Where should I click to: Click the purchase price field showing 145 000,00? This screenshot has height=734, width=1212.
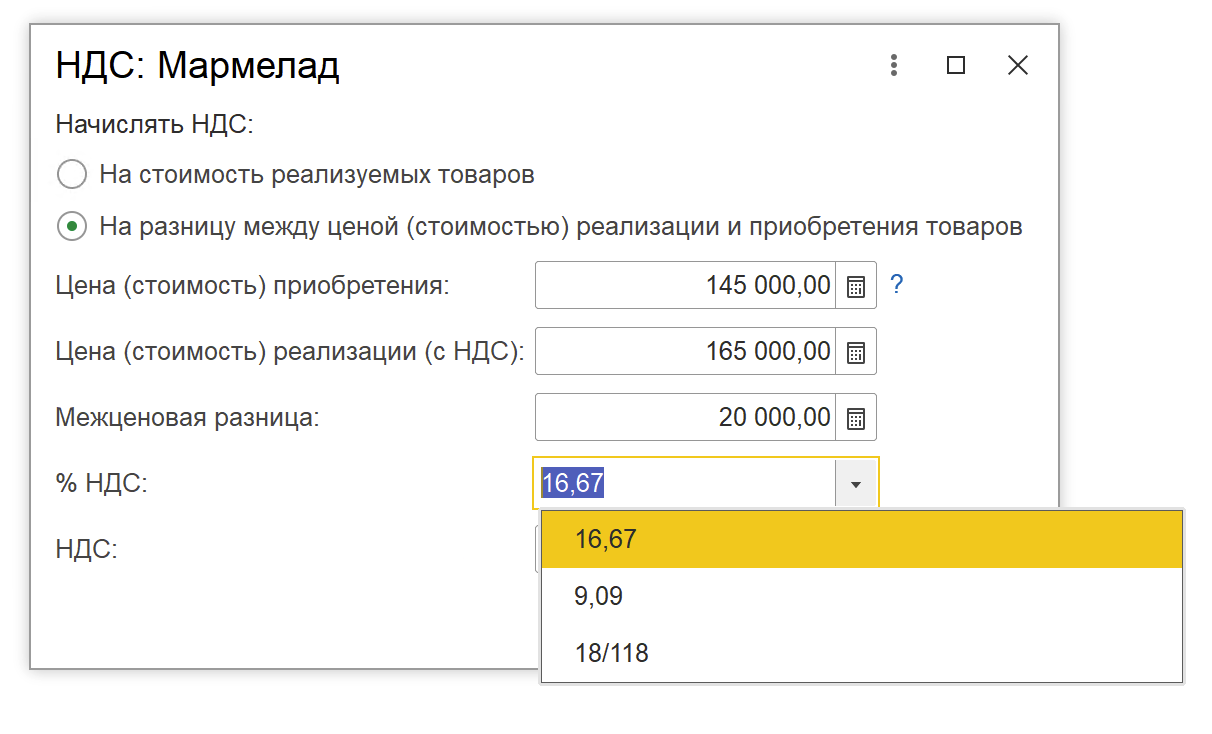point(686,286)
